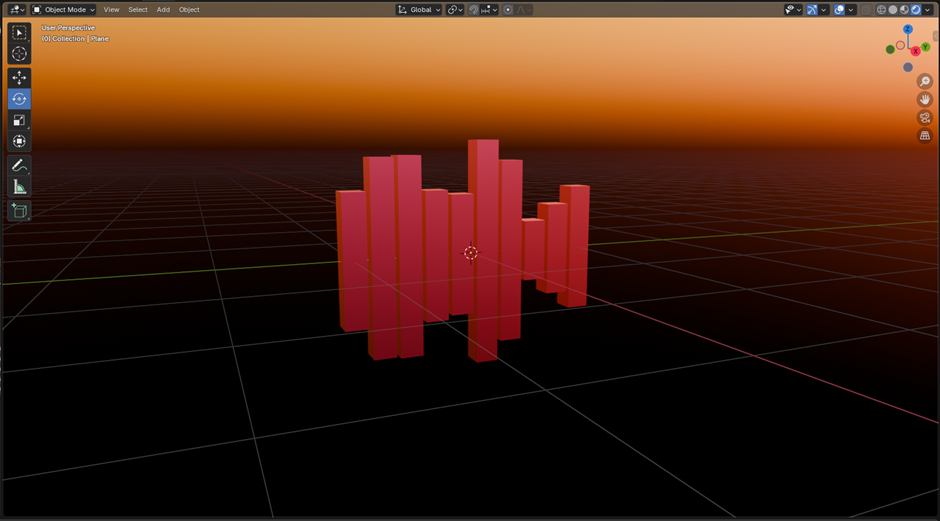Open the View menu

111,10
